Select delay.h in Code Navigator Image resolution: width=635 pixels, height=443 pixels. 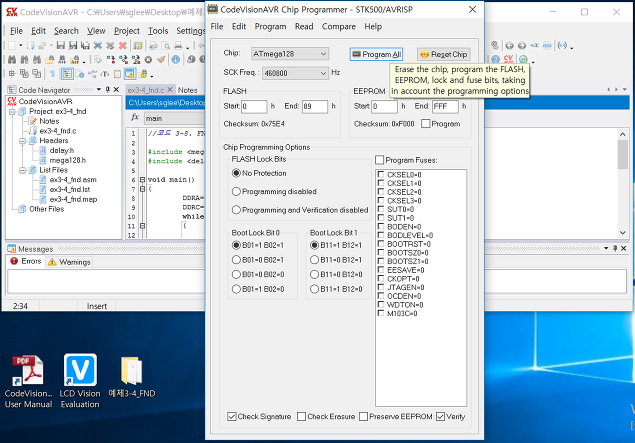pos(62,150)
